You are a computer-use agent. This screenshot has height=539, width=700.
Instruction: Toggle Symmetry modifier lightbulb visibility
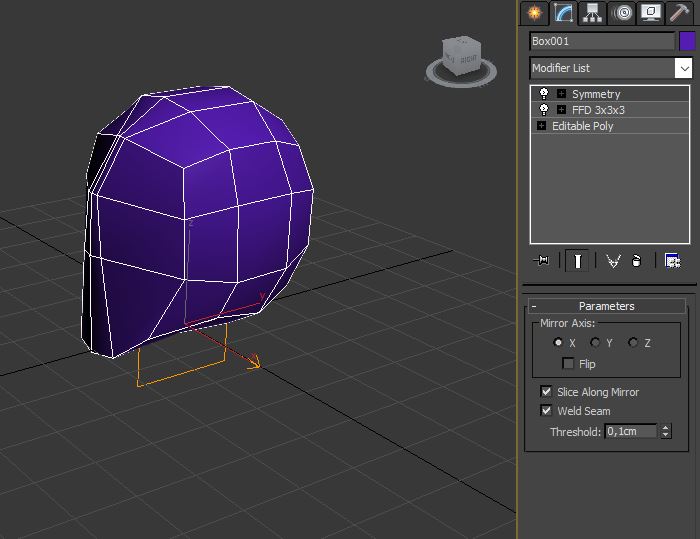544,94
